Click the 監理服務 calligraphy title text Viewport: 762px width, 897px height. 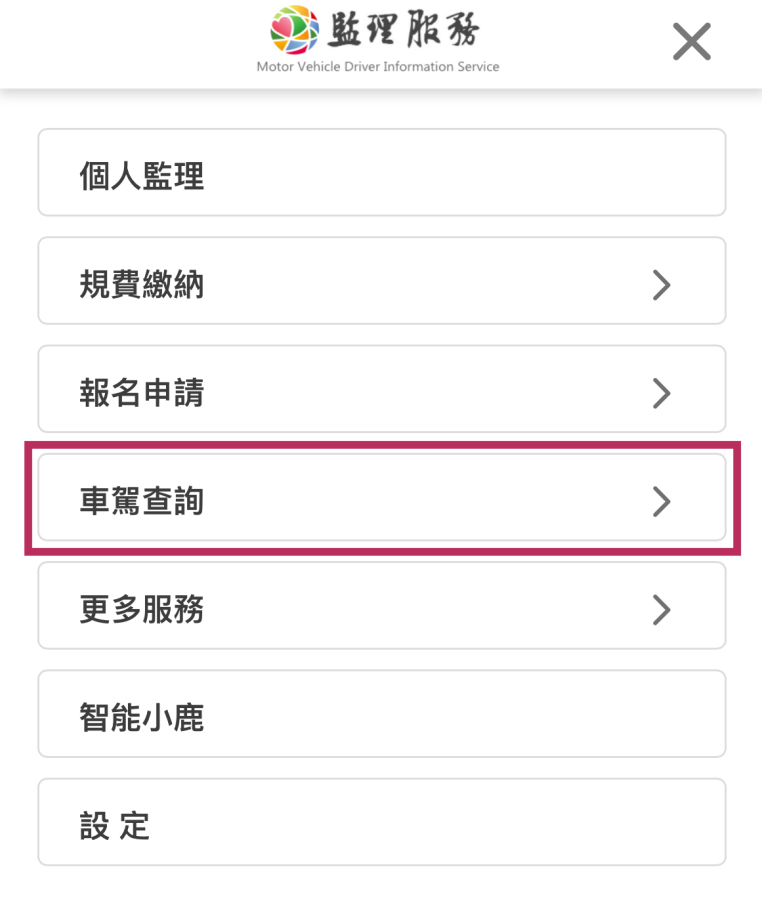403,31
